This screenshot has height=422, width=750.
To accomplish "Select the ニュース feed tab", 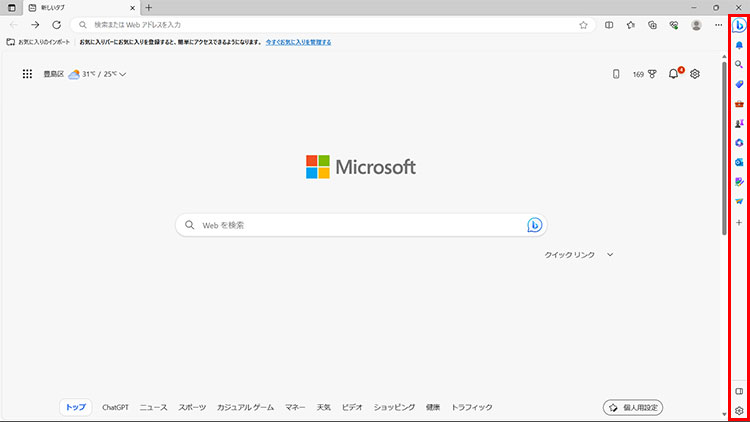I will pyautogui.click(x=153, y=408).
